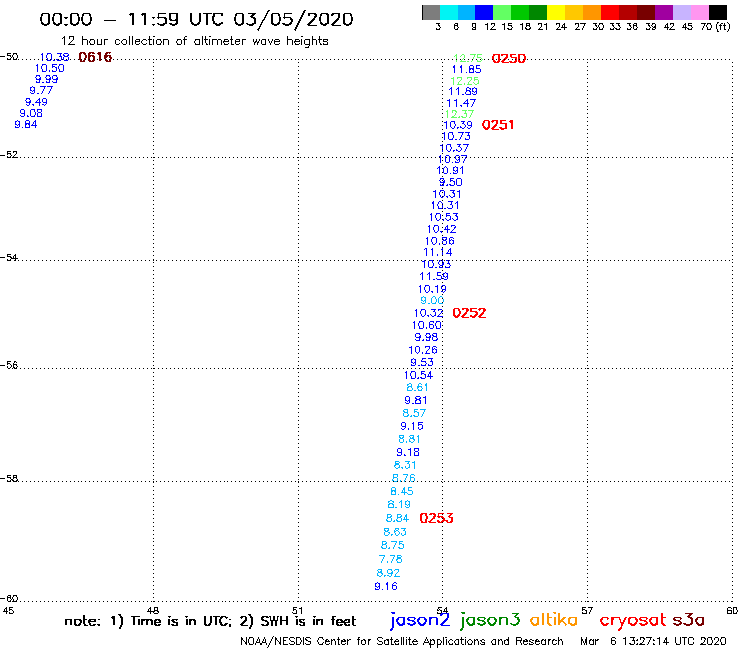This screenshot has height=650, width=740.
Task: Click the gray swatch in the color scale
Action: [431, 13]
